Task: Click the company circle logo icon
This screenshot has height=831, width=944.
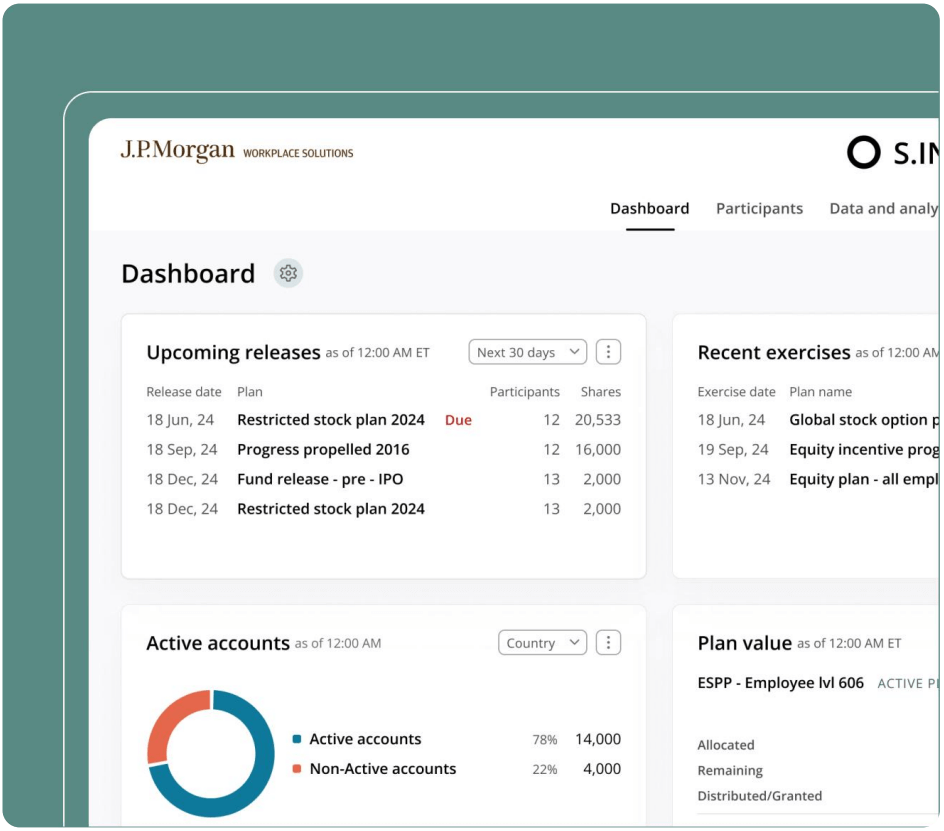Action: (x=863, y=152)
